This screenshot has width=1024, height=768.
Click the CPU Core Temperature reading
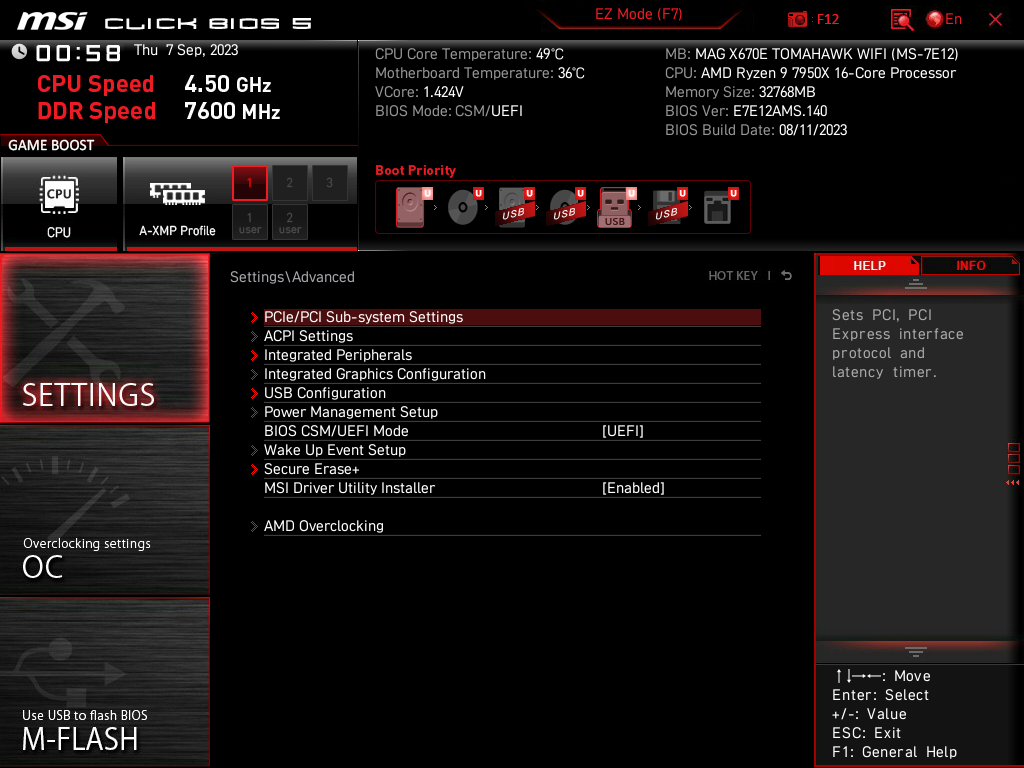pos(469,54)
